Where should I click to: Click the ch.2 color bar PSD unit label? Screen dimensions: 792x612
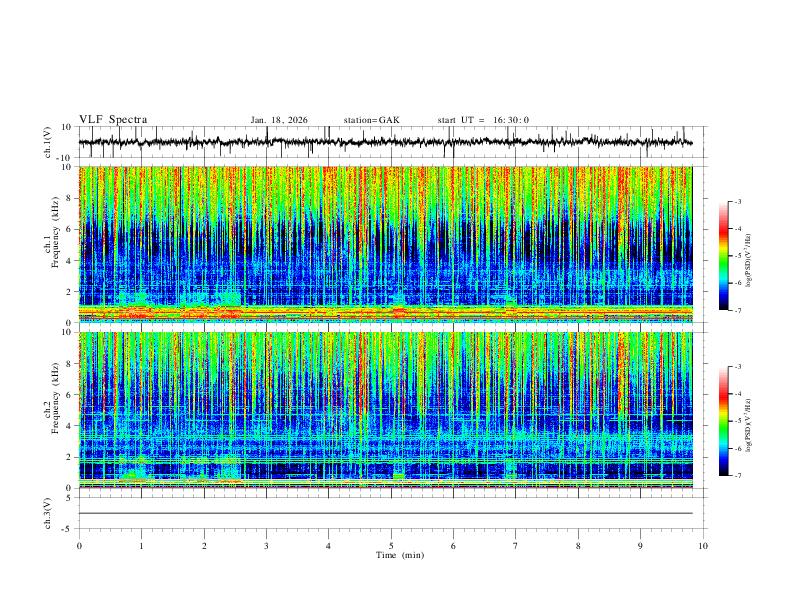point(749,425)
